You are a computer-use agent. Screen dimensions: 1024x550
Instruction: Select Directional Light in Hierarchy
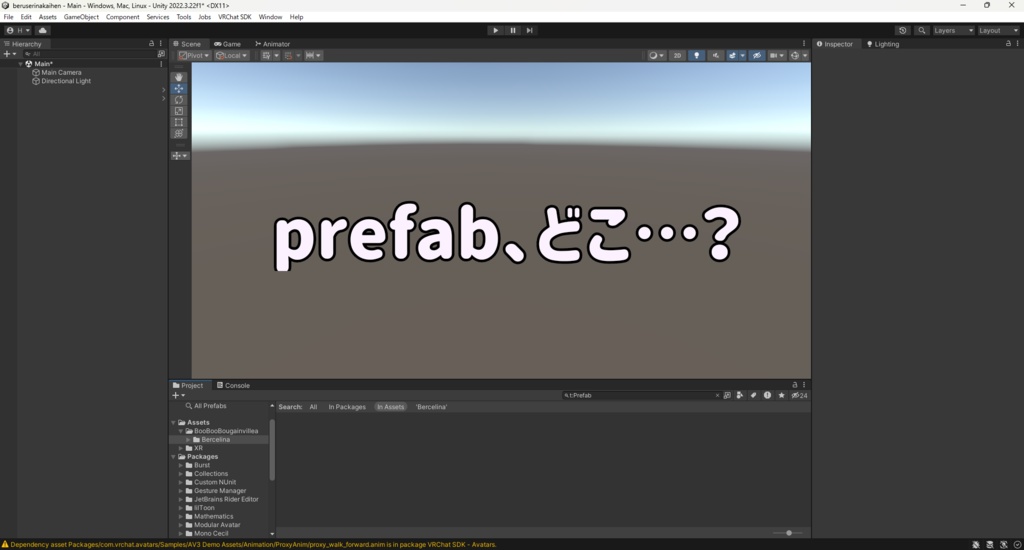(66, 81)
